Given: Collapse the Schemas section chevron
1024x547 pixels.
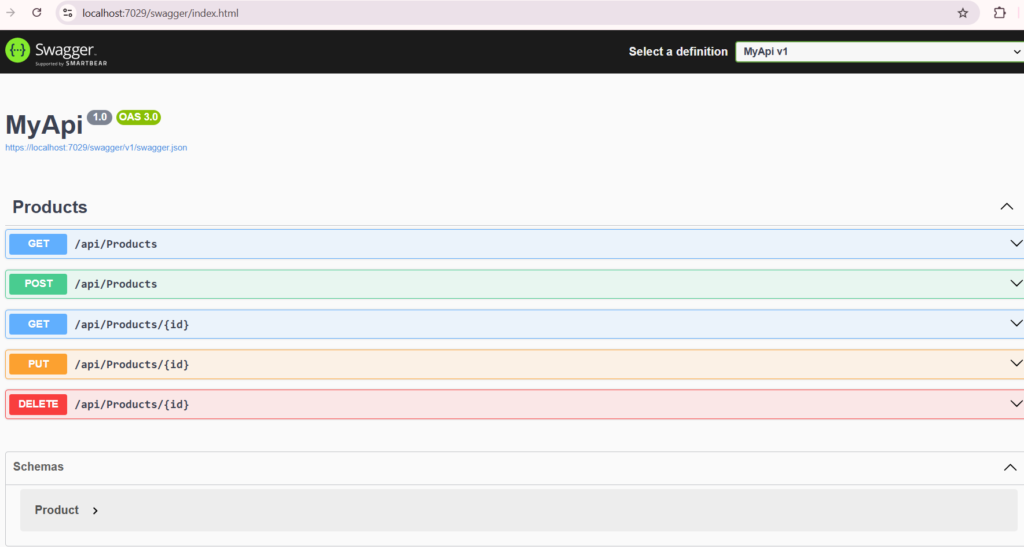Looking at the screenshot, I should (x=1010, y=467).
